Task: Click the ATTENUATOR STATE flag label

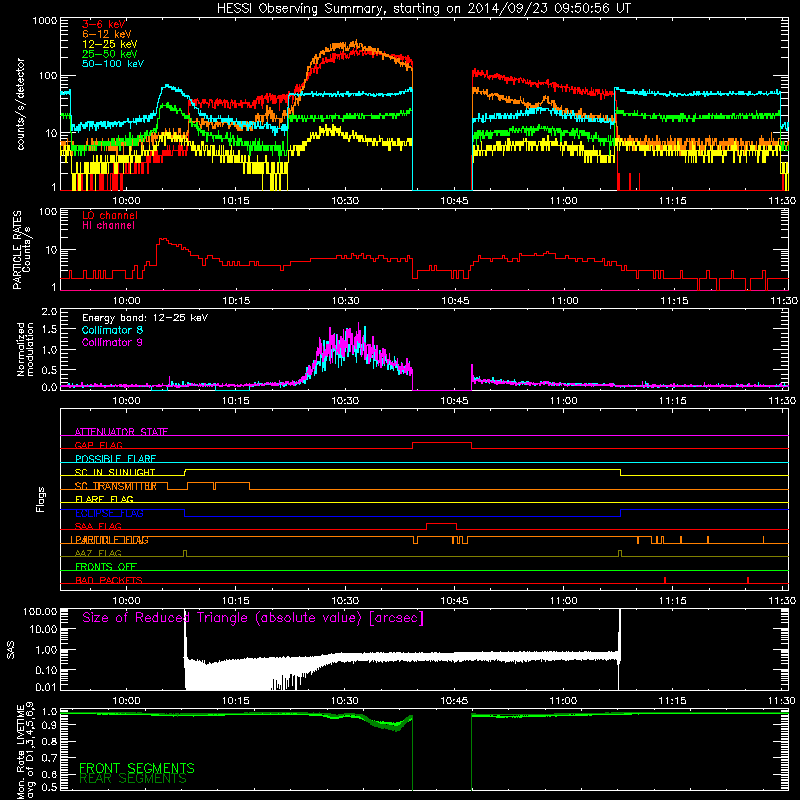Action: [121, 432]
